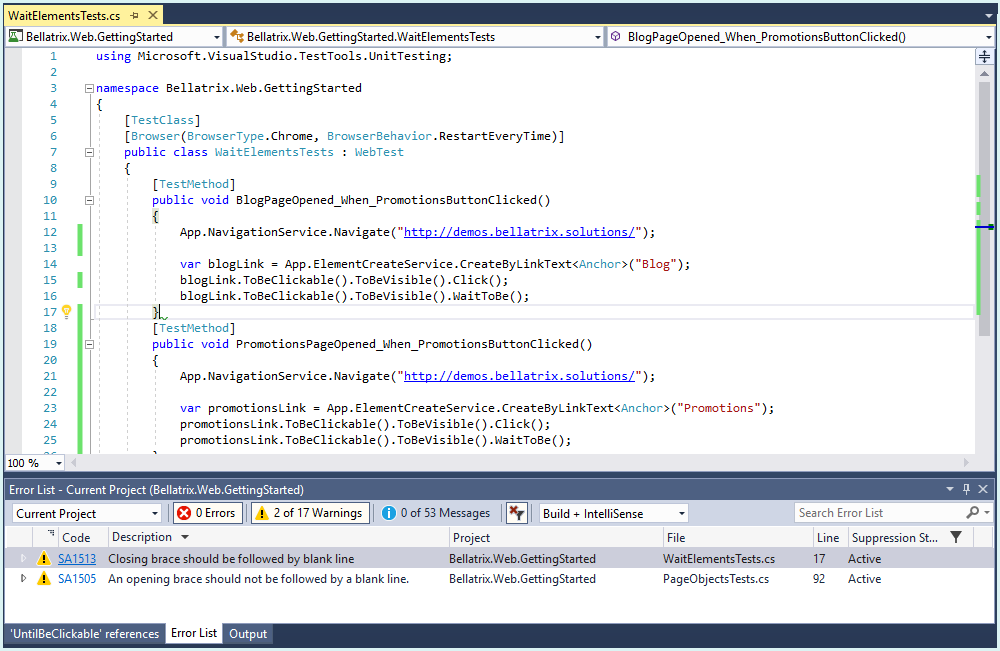Collapse the BlogPageOpened method outline

coord(89,200)
